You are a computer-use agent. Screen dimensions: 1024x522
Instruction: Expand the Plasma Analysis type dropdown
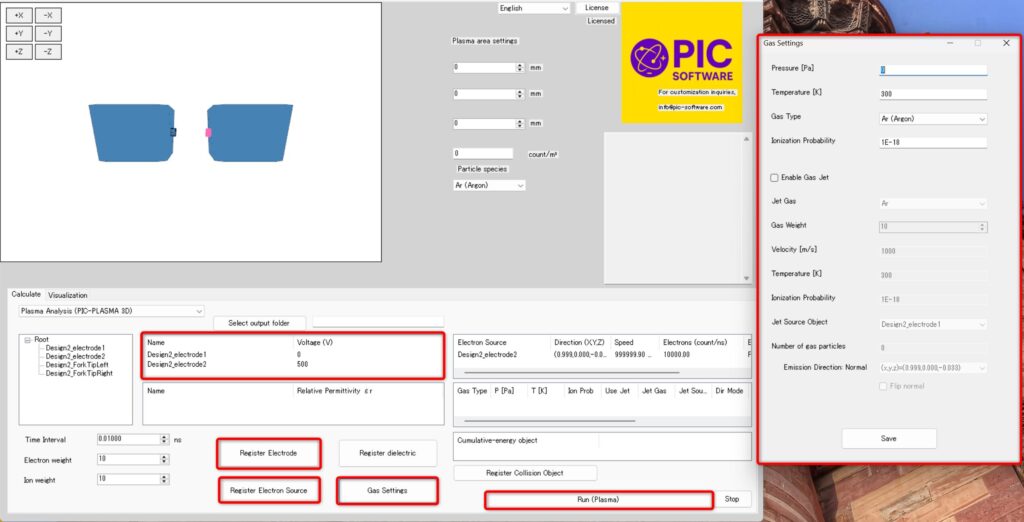click(x=111, y=311)
